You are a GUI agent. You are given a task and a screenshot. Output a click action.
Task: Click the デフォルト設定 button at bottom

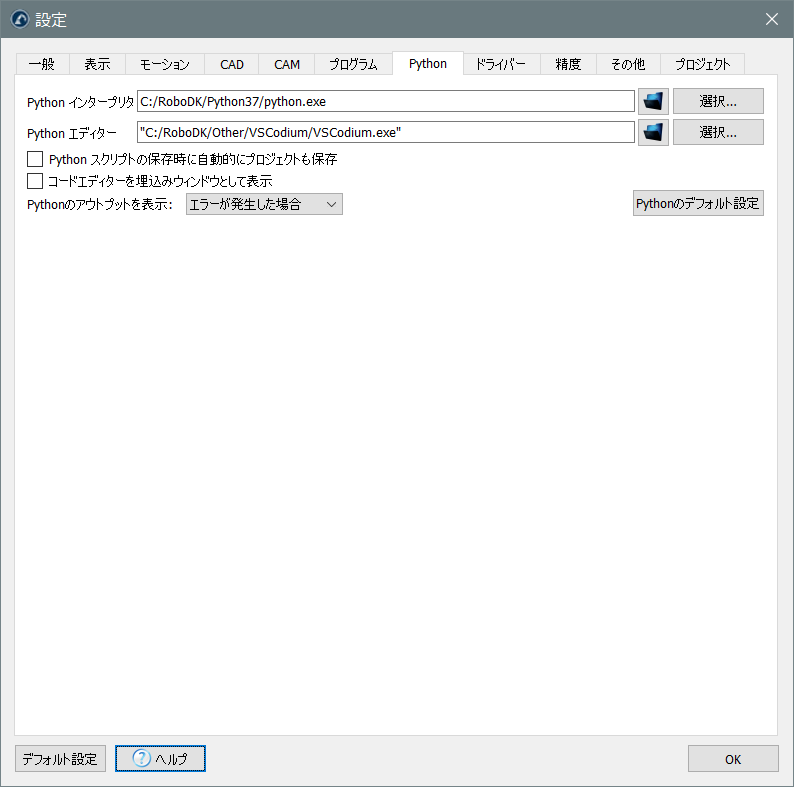coord(60,759)
